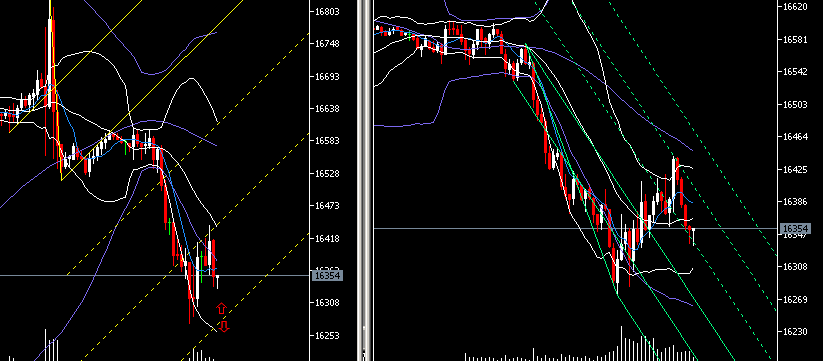The height and width of the screenshot is (361, 823).
Task: Click the 16425 price label on right chart axis
Action: point(795,170)
